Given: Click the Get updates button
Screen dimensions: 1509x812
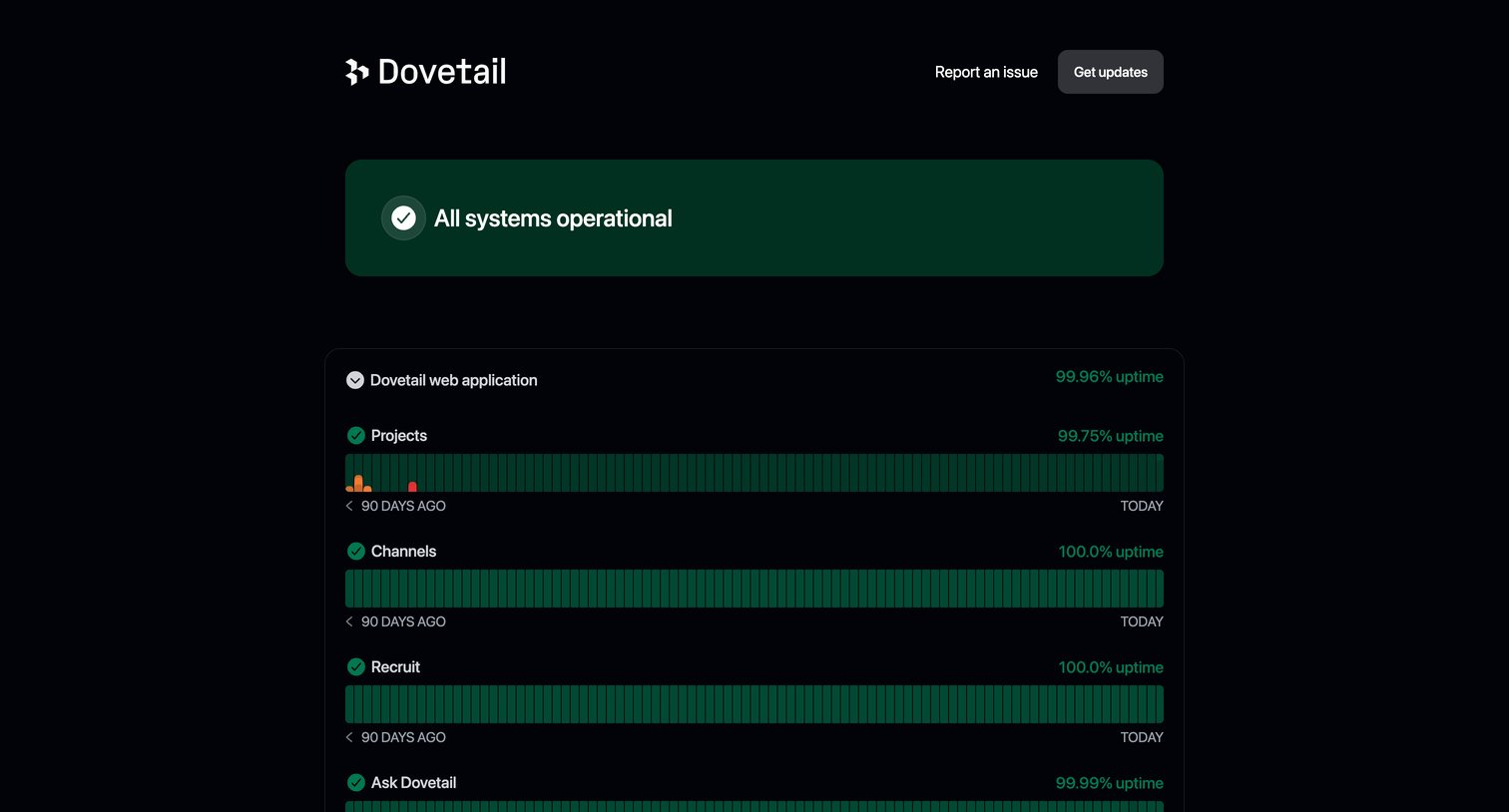Looking at the screenshot, I should tap(1111, 72).
